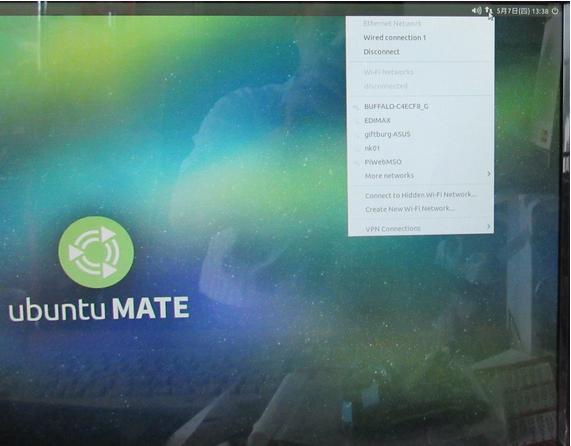571x446 pixels.
Task: Click the network indicator arrows icon
Action: click(x=488, y=11)
